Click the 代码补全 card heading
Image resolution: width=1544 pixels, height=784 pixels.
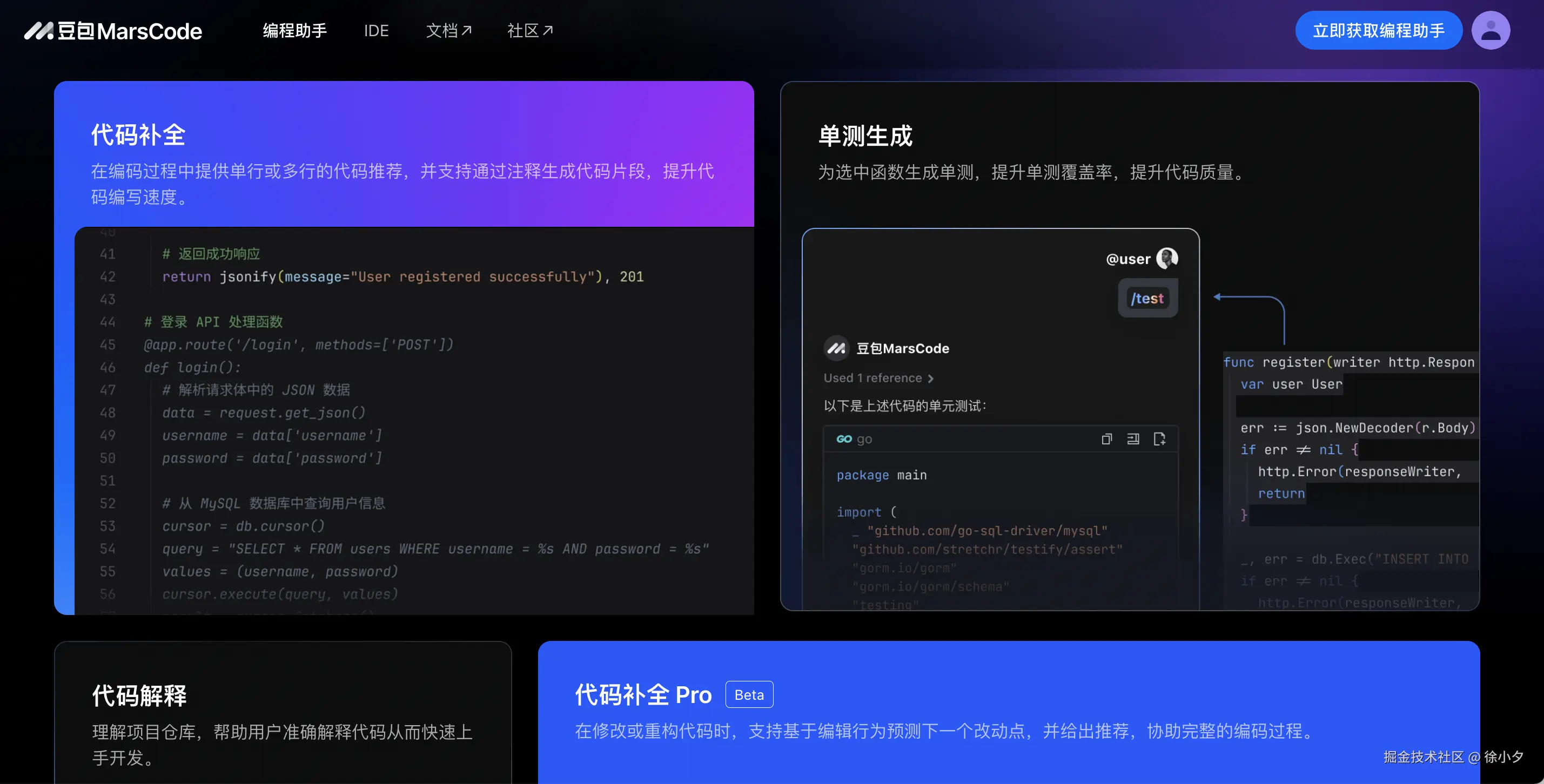point(138,135)
